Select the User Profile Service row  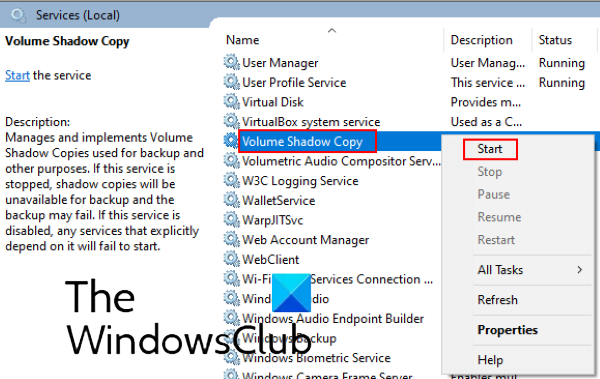click(x=294, y=82)
